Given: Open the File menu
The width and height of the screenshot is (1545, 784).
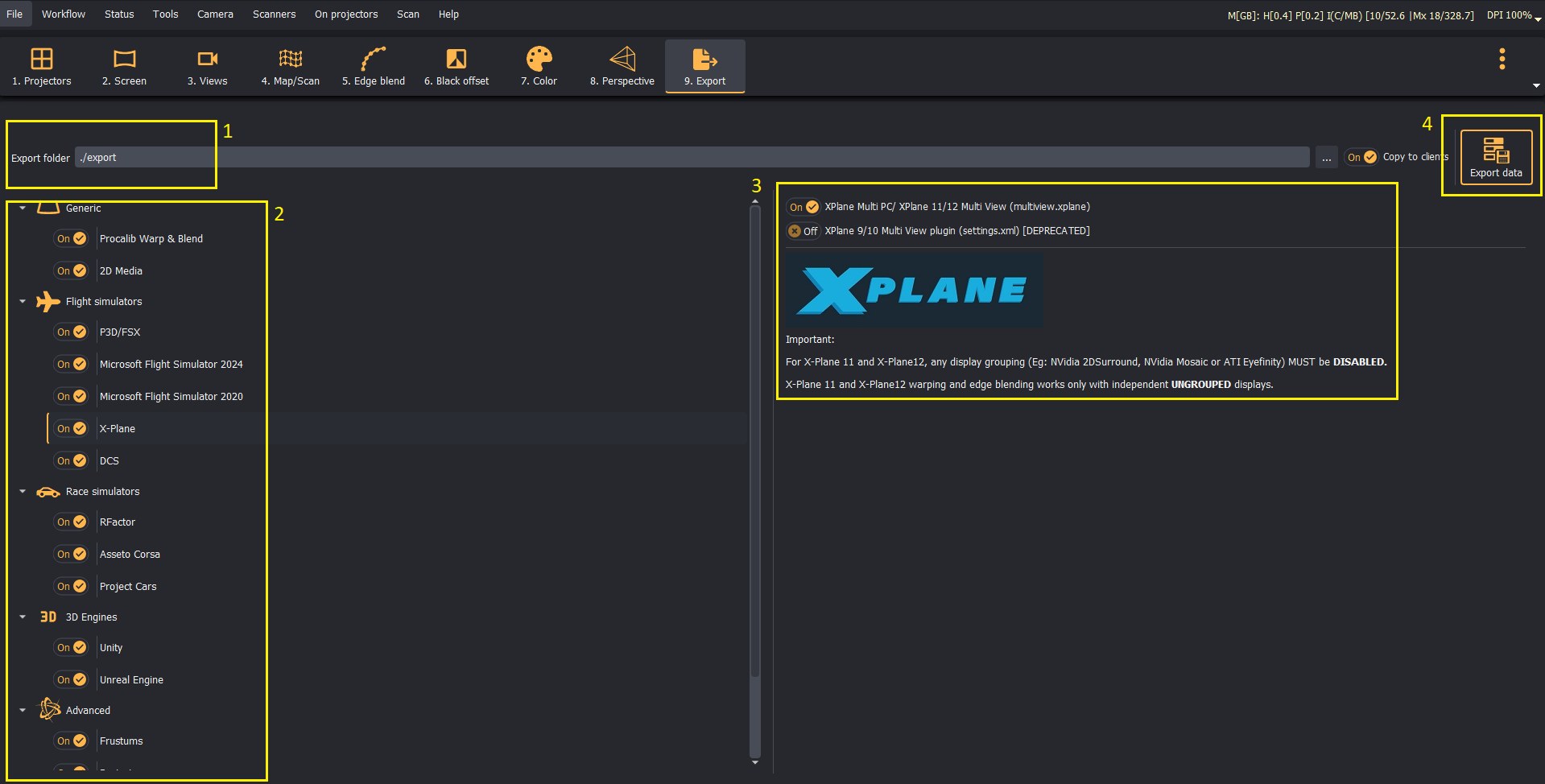Looking at the screenshot, I should tap(14, 14).
